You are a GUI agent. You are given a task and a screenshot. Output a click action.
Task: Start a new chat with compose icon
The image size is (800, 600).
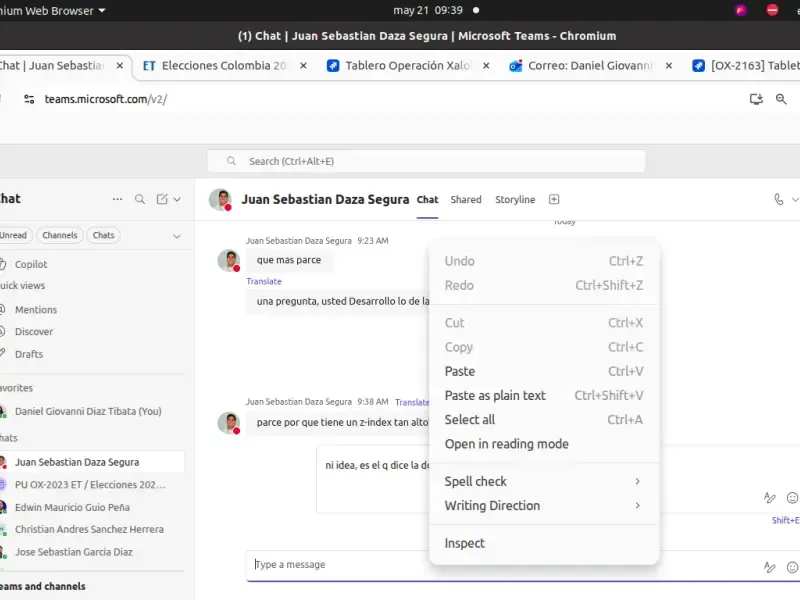[x=162, y=199]
